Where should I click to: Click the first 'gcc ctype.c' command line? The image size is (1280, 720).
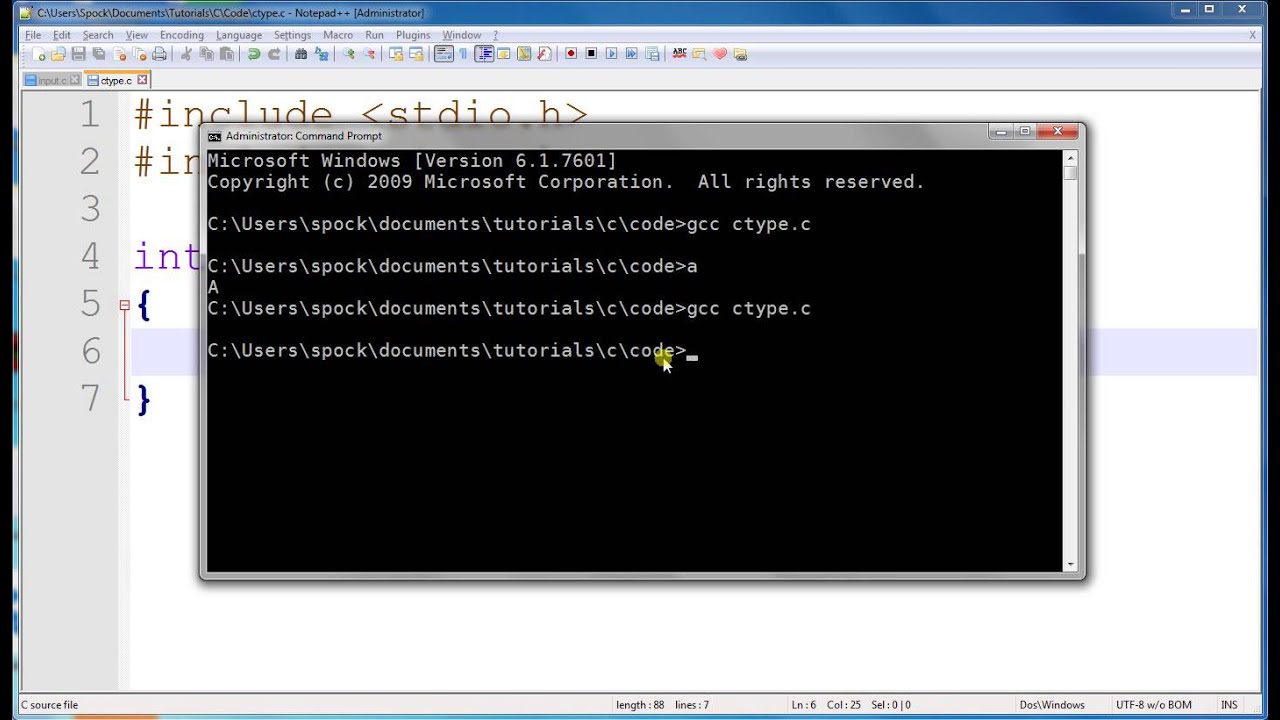(x=509, y=225)
